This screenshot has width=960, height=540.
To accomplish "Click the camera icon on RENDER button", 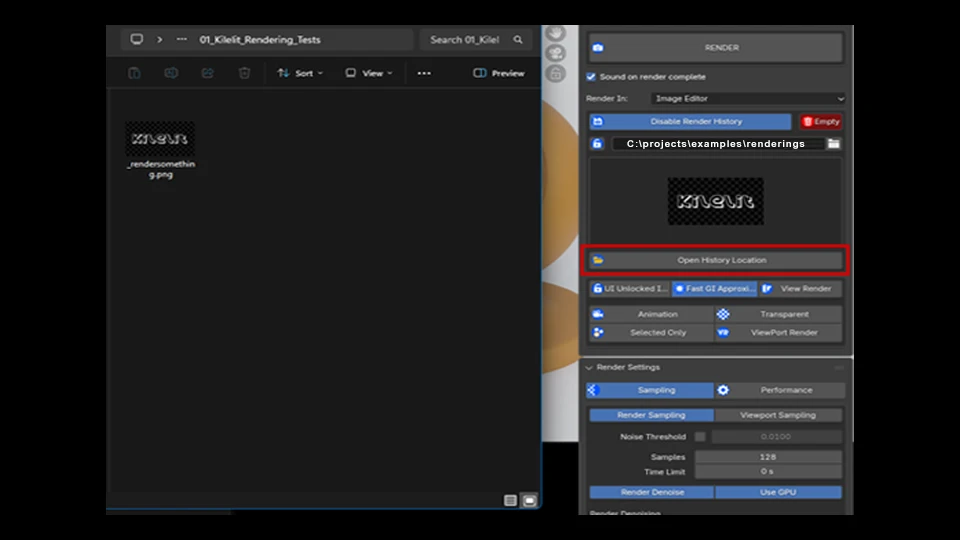I will [x=598, y=48].
